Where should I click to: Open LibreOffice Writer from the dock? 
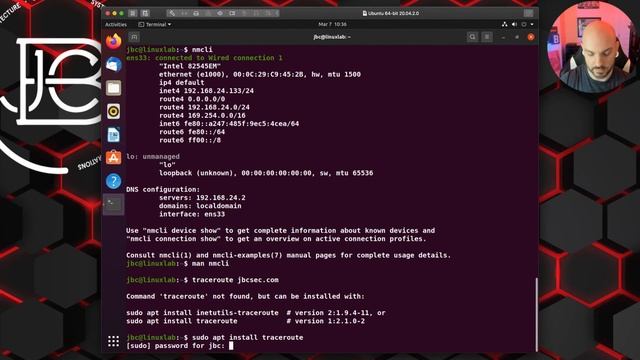[x=113, y=134]
